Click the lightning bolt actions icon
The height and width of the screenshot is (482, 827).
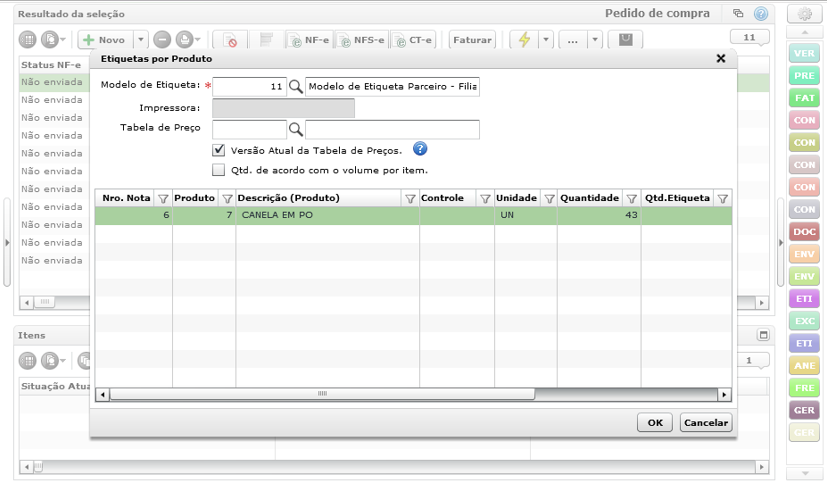(524, 40)
